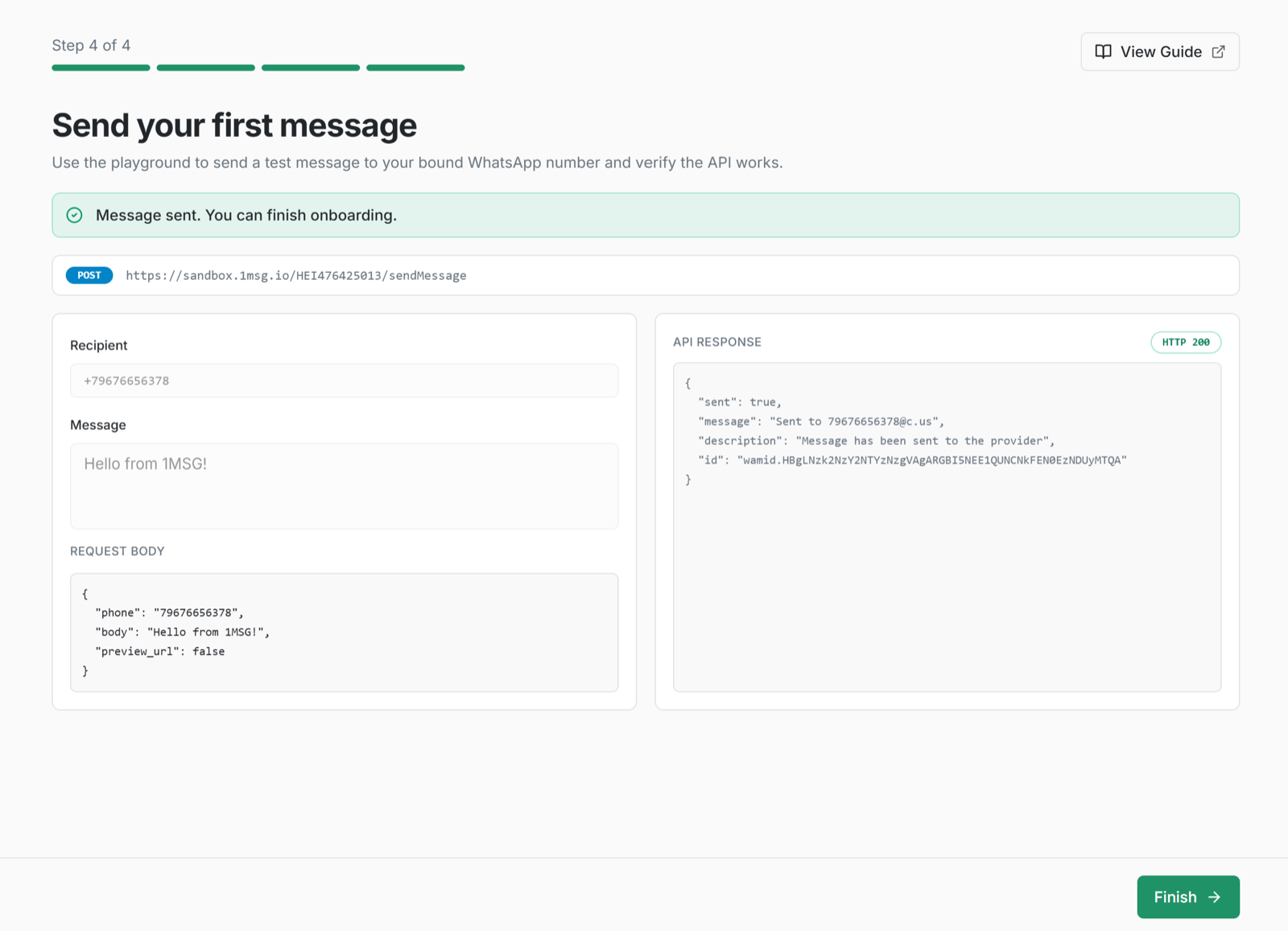Click the "body" line in request body
The height and width of the screenshot is (931, 1288).
click(x=182, y=632)
